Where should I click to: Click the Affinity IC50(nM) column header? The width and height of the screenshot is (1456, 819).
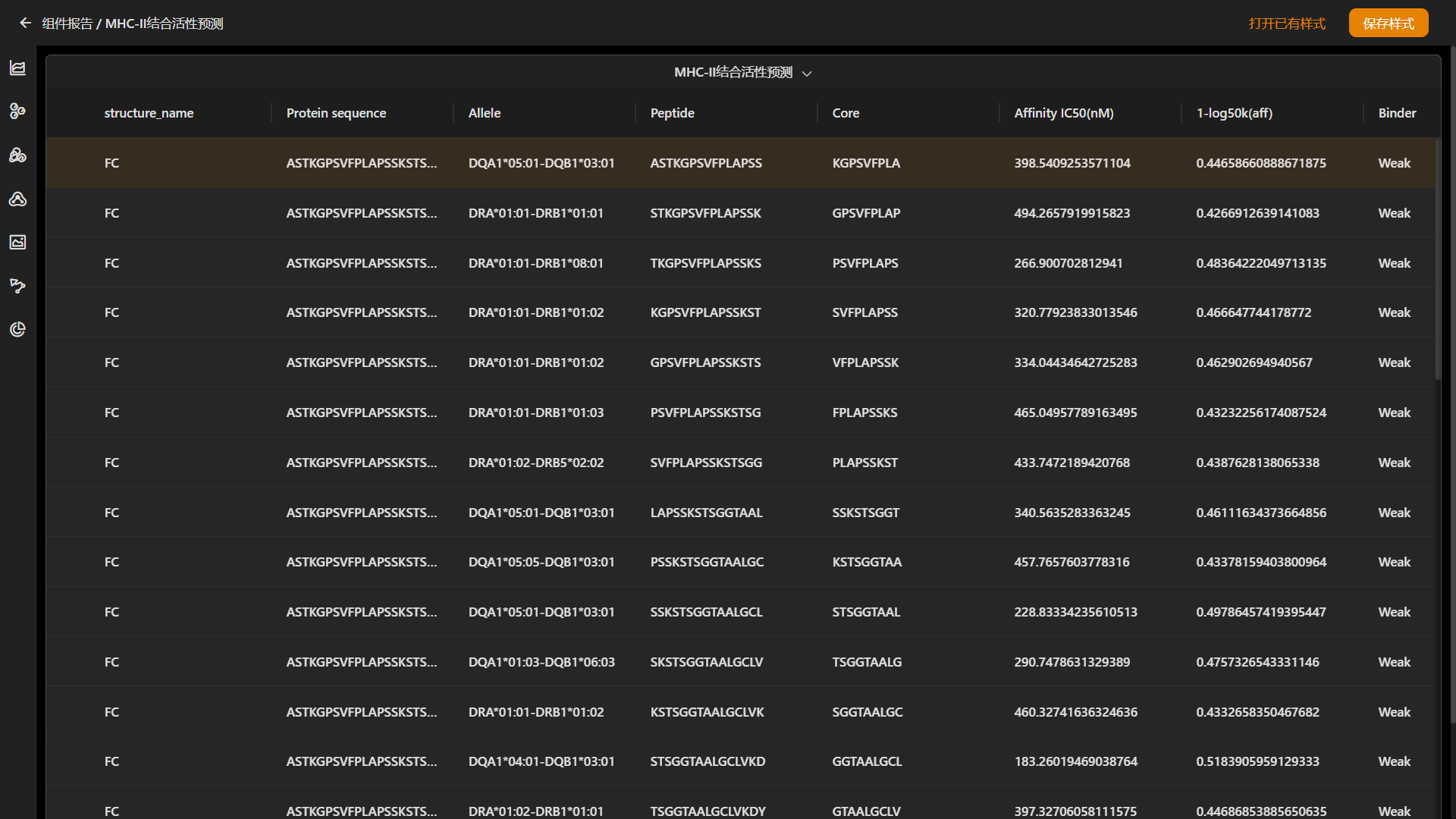1064,113
